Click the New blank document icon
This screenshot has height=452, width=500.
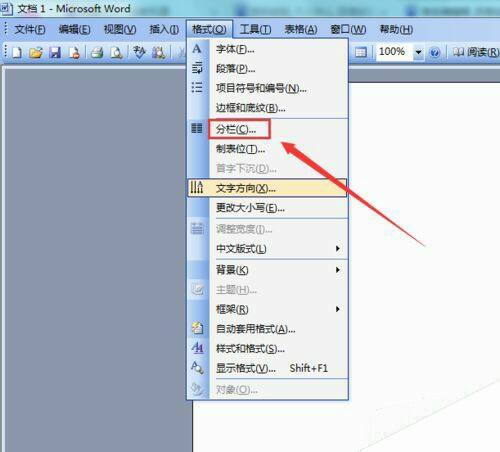pyautogui.click(x=17, y=53)
